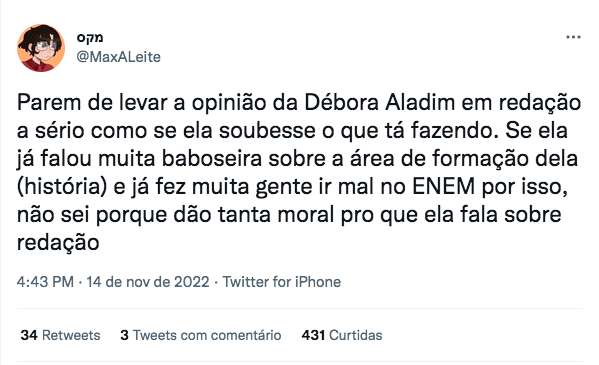The height and width of the screenshot is (365, 599).
Task: Click the 4:43 PM timestamp
Action: 45,282
